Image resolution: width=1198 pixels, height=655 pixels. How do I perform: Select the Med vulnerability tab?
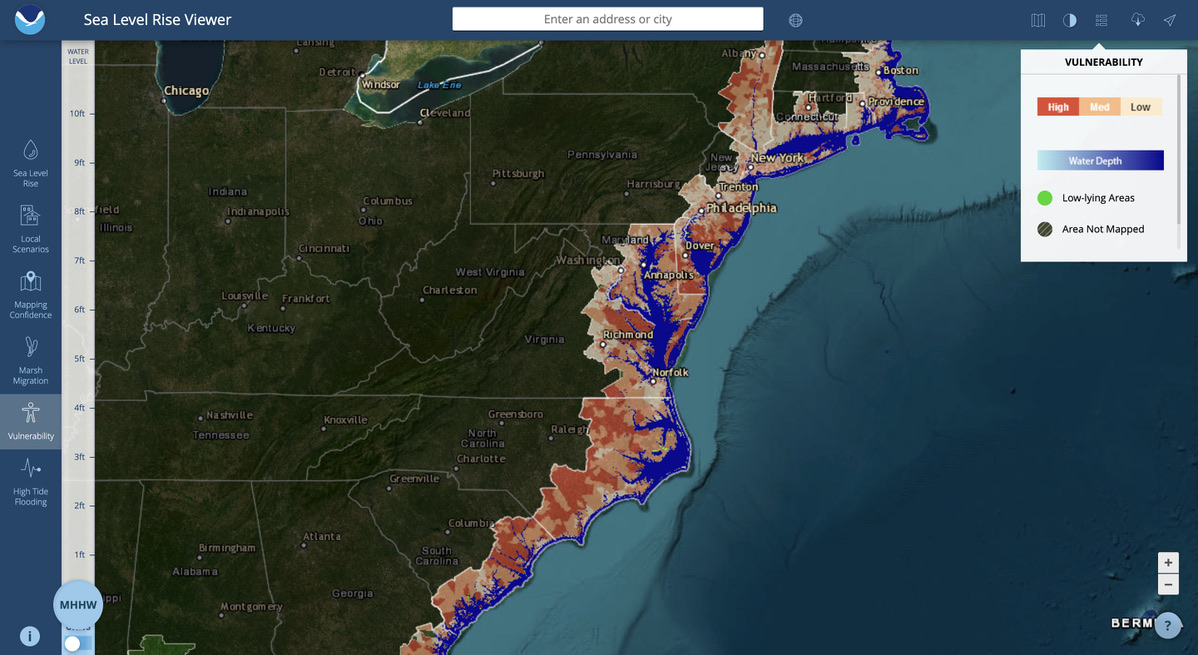[1100, 106]
